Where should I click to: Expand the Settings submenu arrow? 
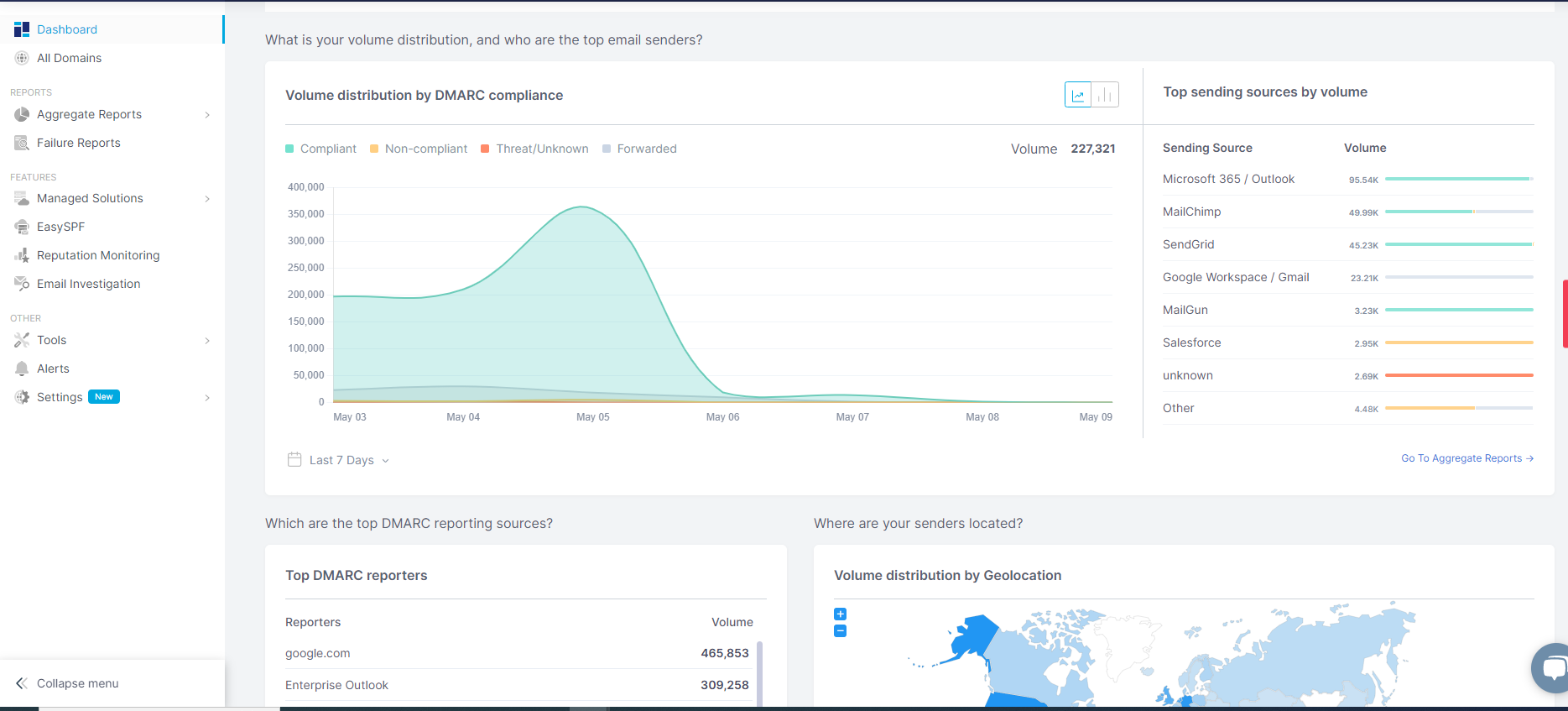207,398
